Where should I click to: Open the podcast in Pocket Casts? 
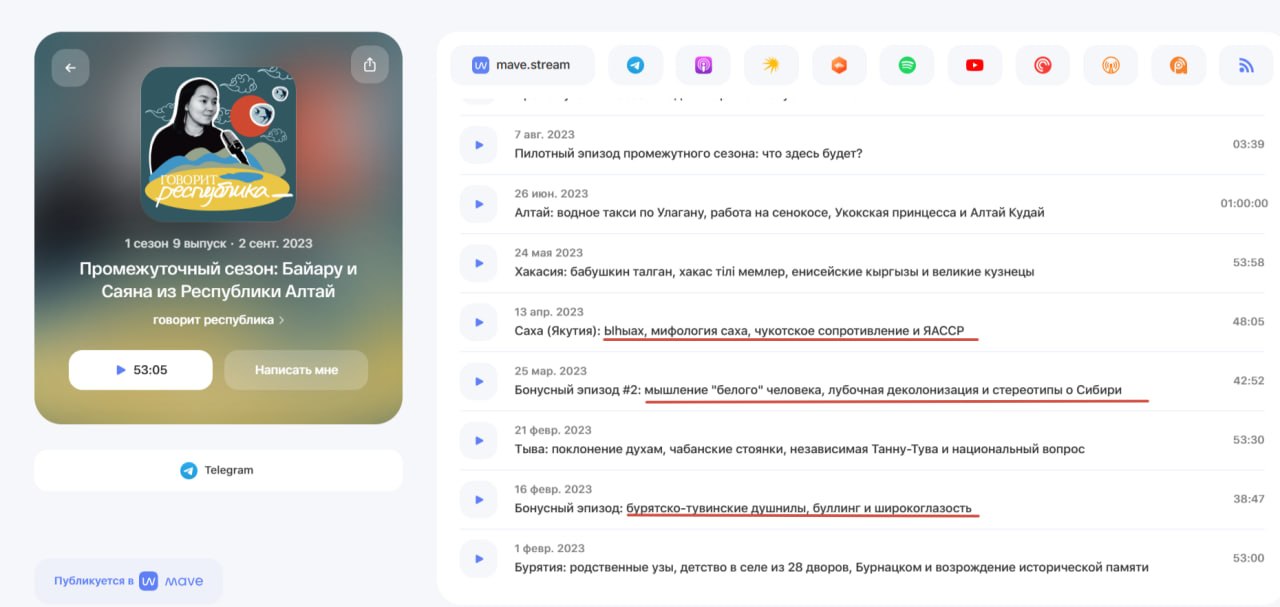pyautogui.click(x=1042, y=63)
